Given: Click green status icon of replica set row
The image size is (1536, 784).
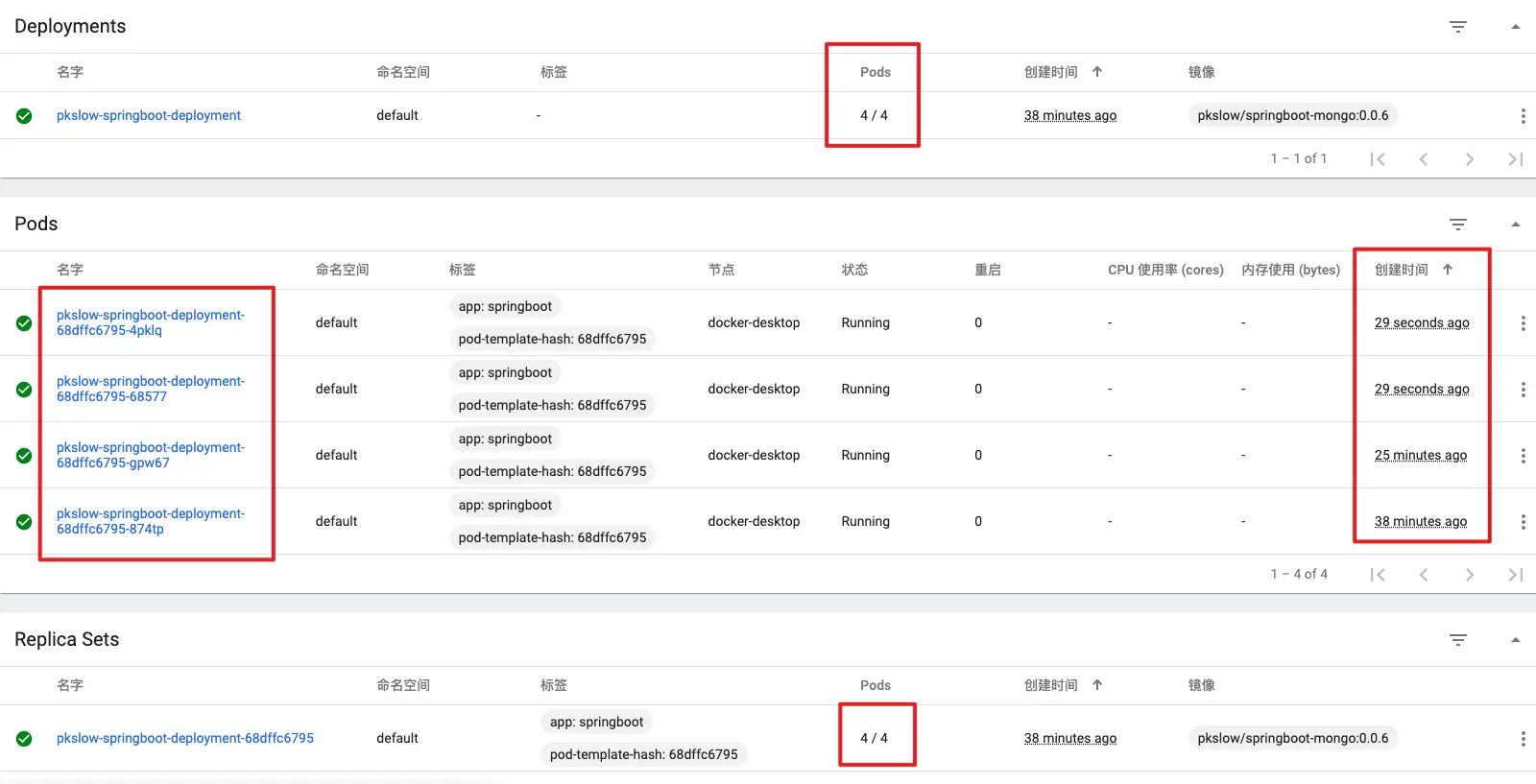Looking at the screenshot, I should (x=24, y=739).
